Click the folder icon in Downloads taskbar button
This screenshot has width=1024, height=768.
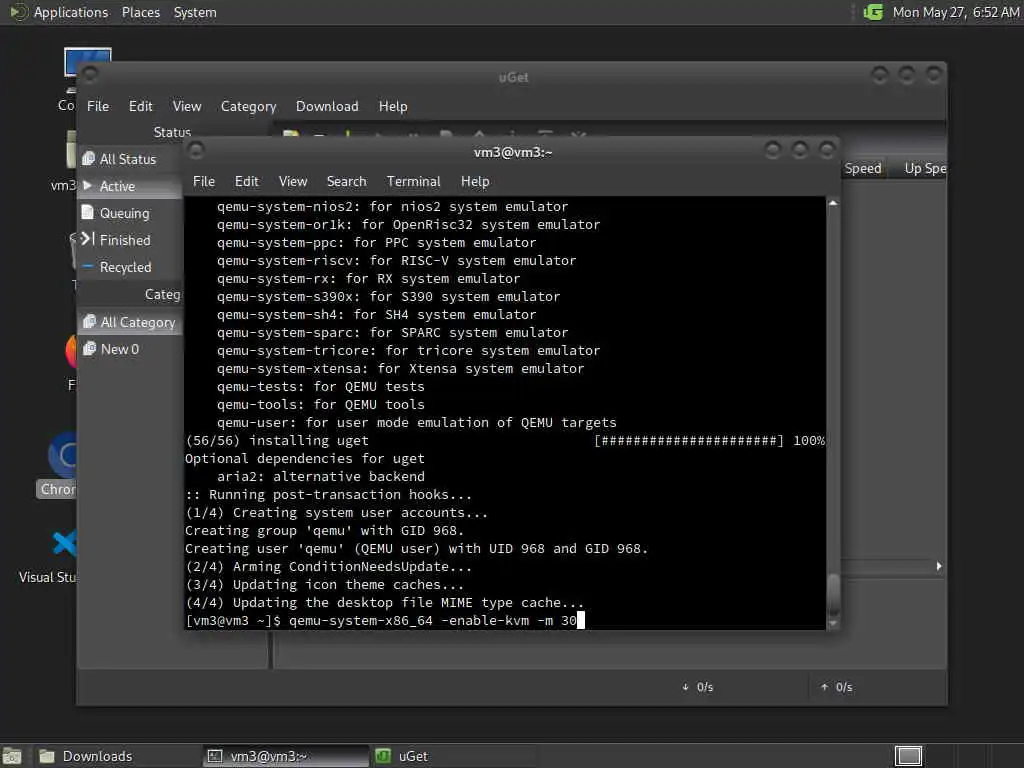47,756
